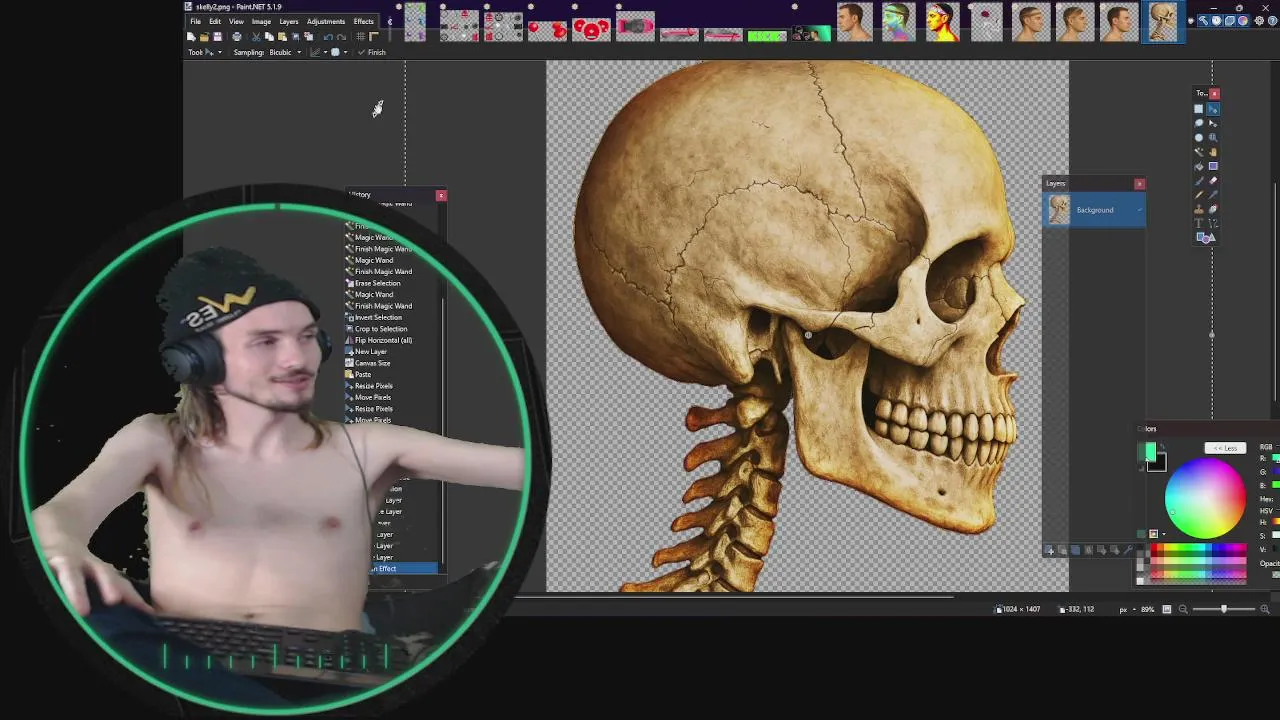Select the Paint Bucket tool

point(1198,166)
